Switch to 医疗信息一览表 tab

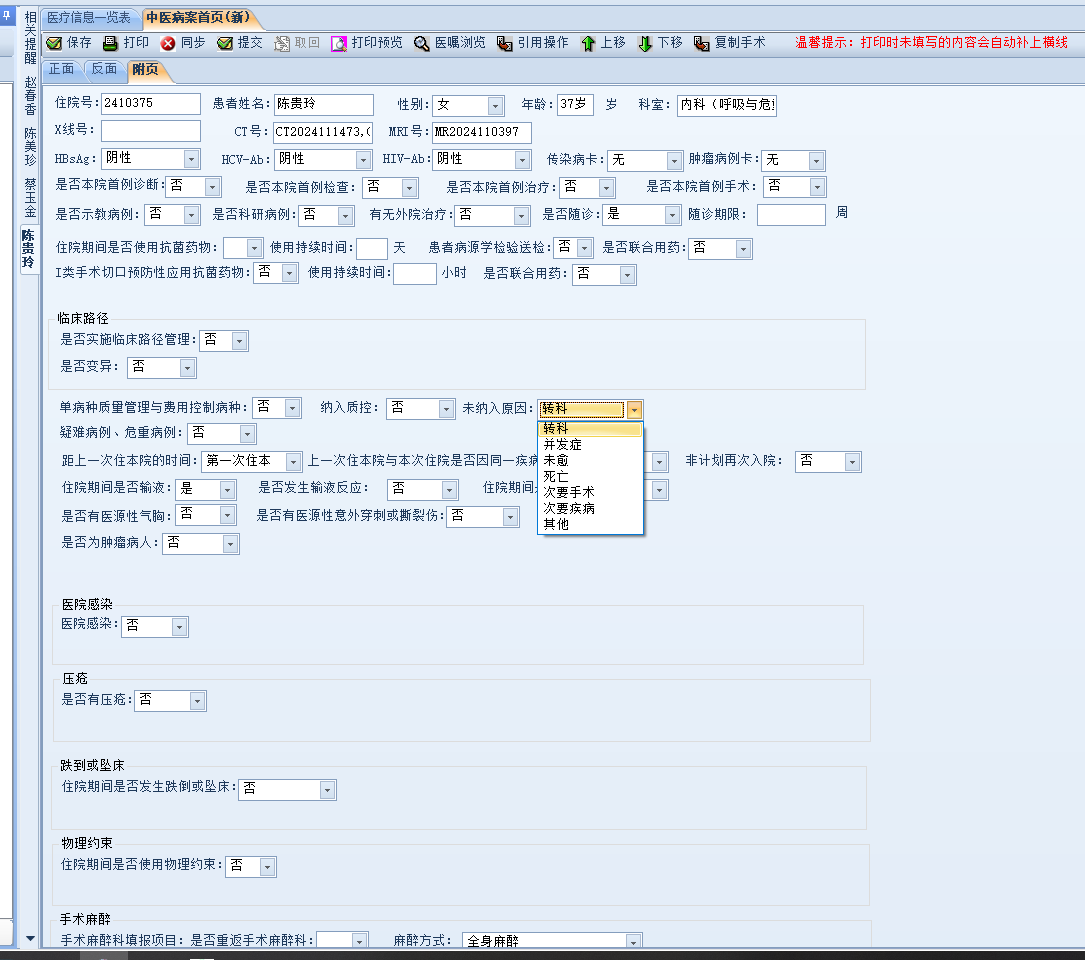[x=89, y=17]
